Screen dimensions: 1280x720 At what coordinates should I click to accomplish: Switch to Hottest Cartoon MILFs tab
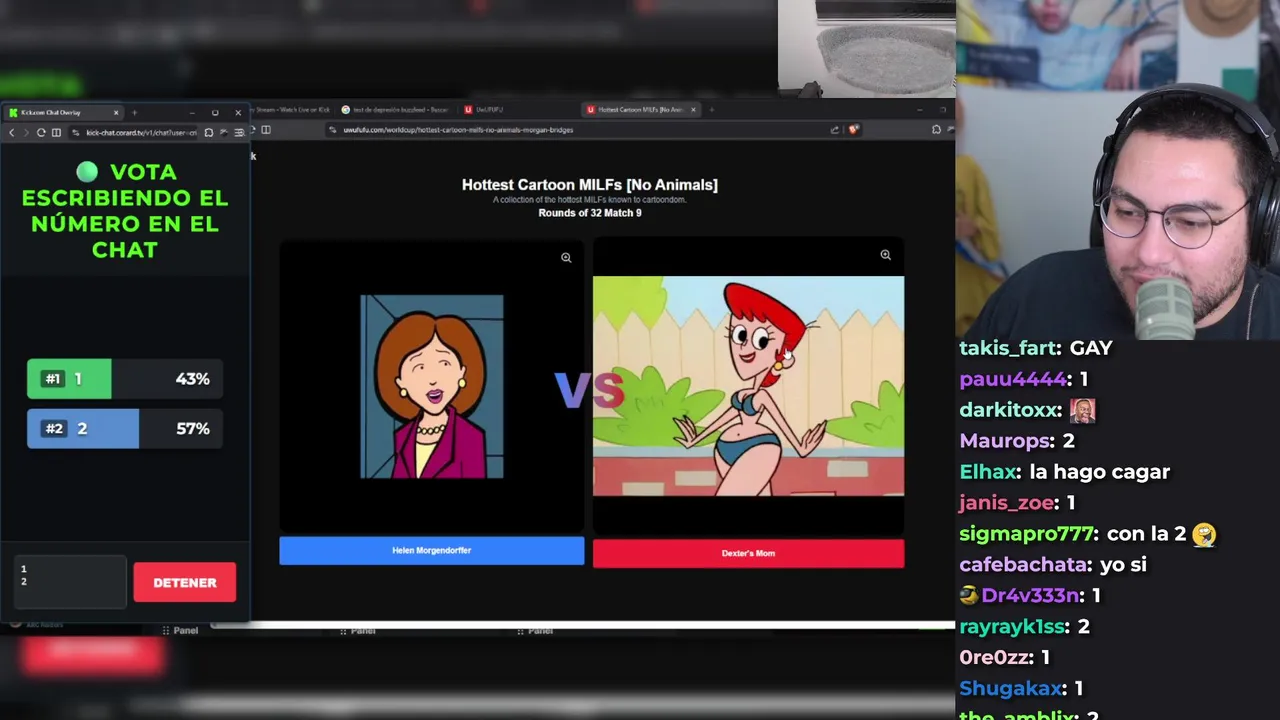coord(640,109)
